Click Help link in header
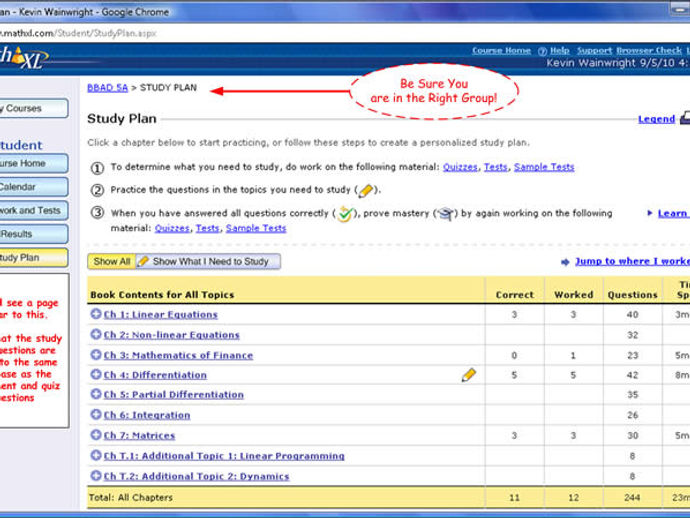690x518 pixels. 559,51
